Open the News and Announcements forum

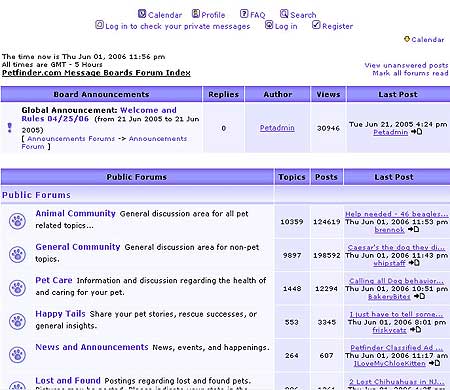tap(92, 347)
